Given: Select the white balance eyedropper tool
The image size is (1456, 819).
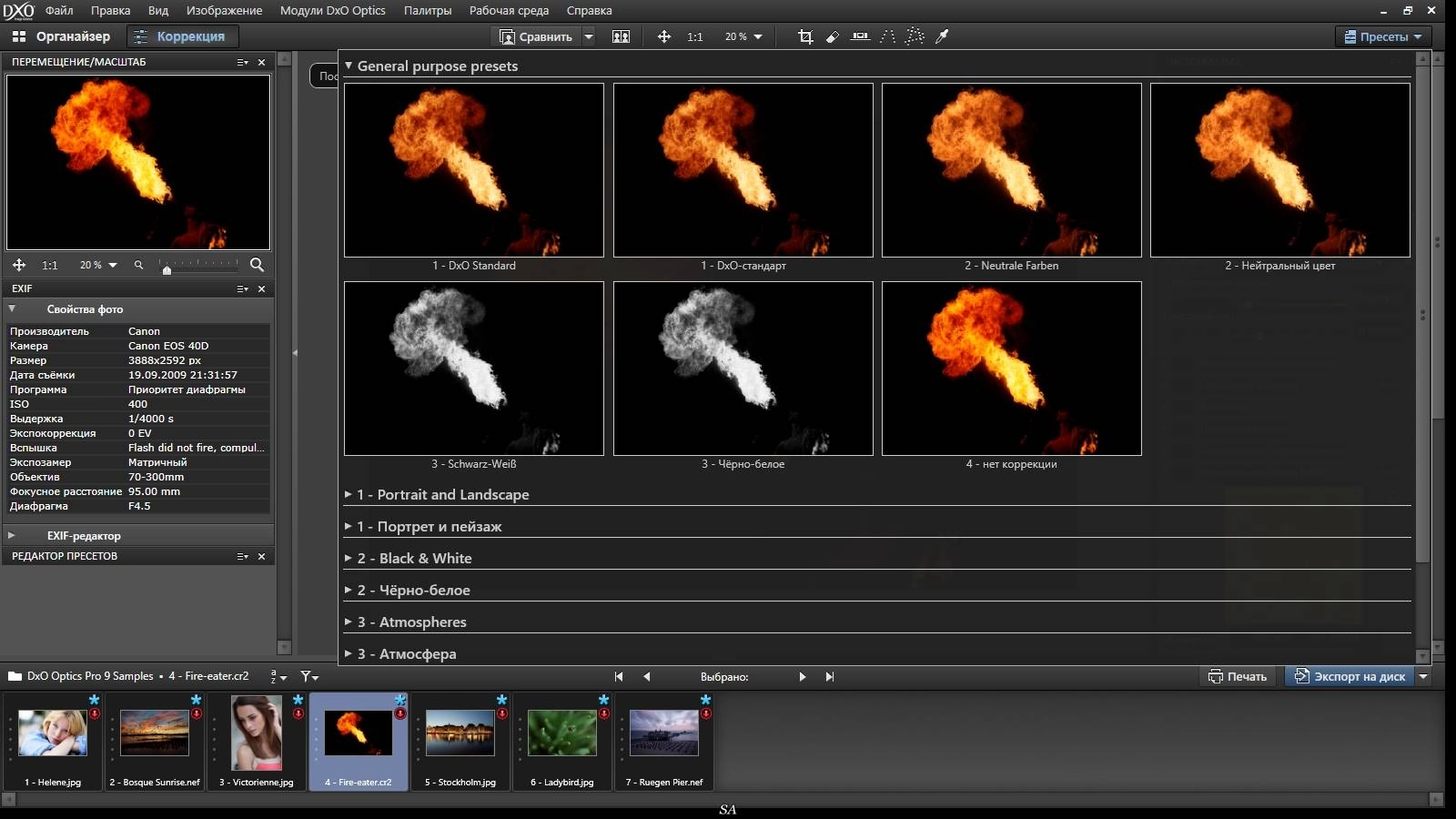Looking at the screenshot, I should pos(942,36).
